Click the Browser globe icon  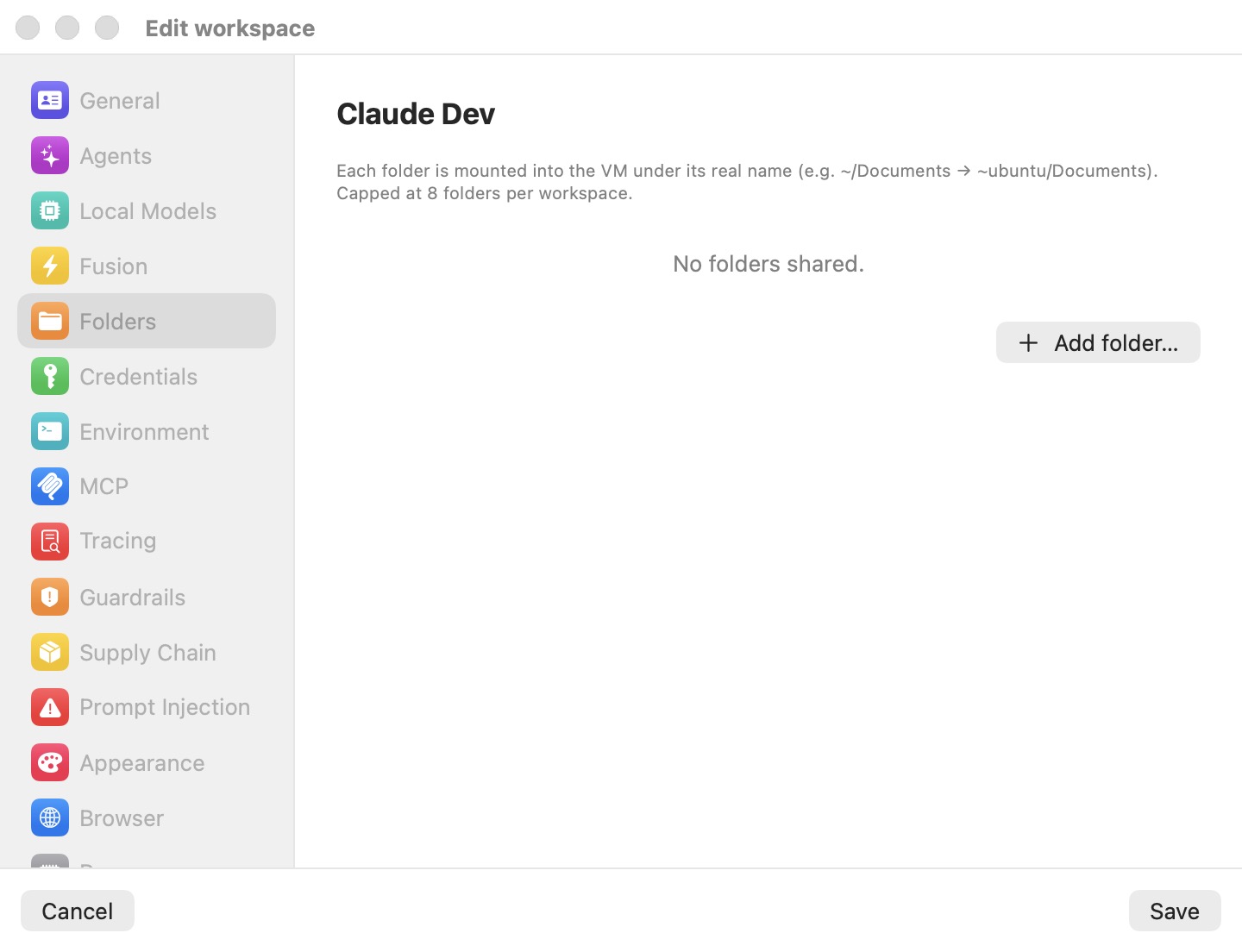coord(50,817)
